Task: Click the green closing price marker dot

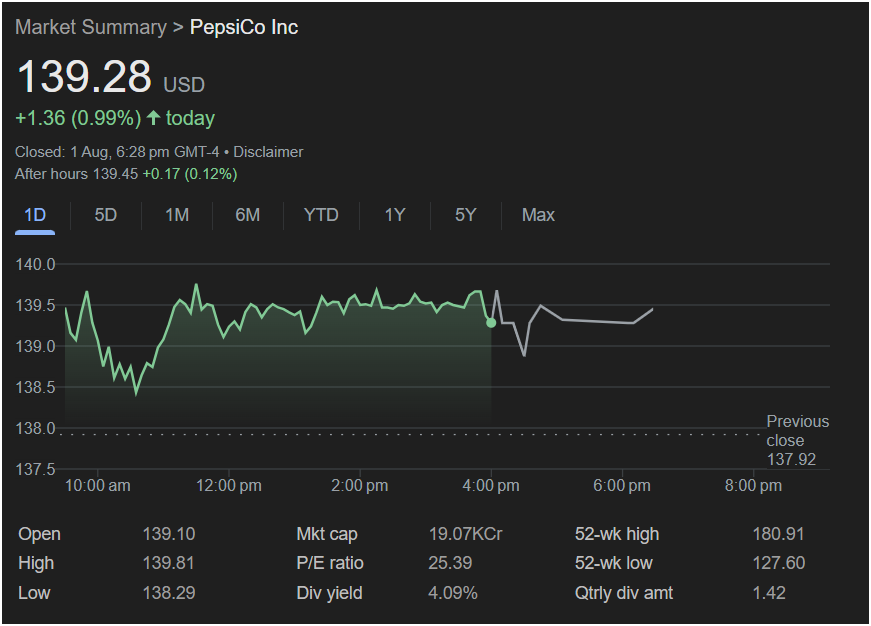Action: [x=491, y=323]
